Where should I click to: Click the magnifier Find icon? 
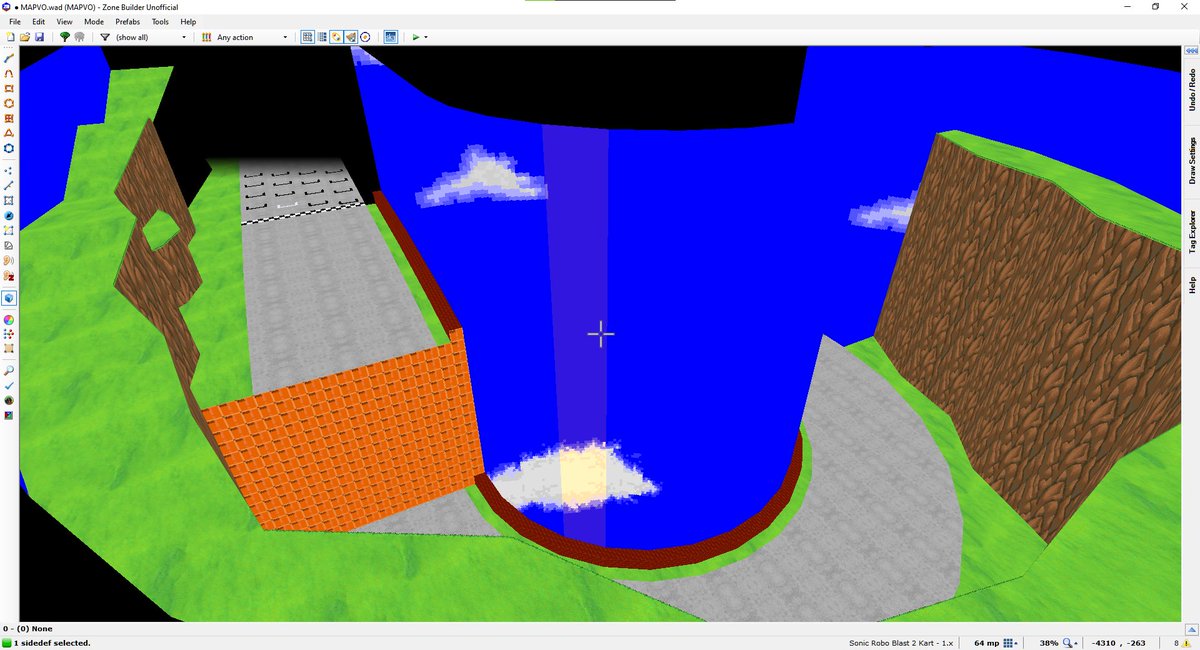coord(9,370)
